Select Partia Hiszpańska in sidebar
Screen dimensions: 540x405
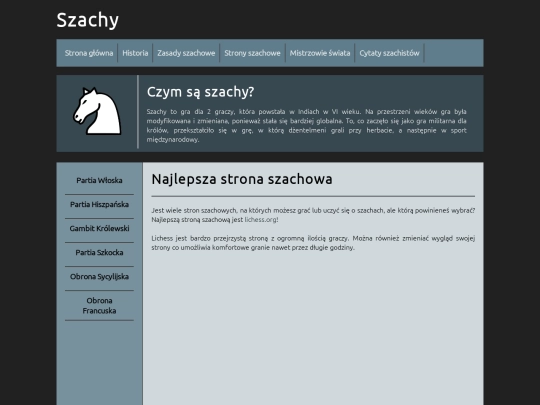click(99, 205)
